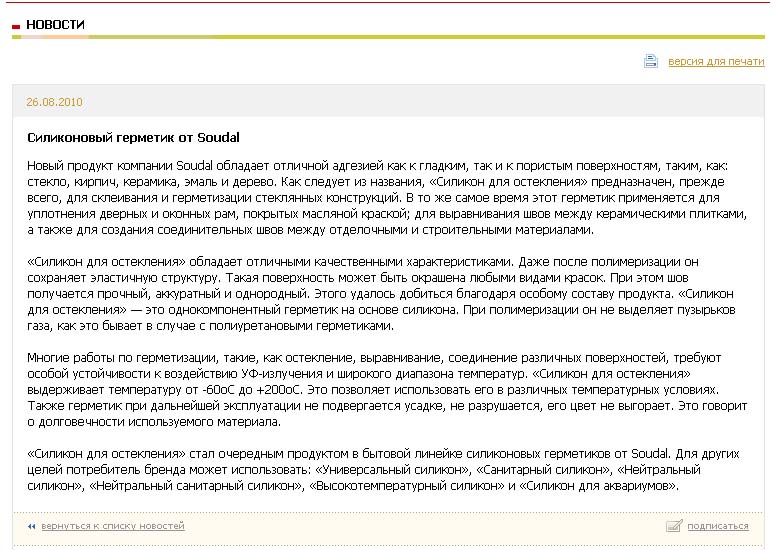This screenshot has width=777, height=550.
Task: Click the subscribe pencil icon
Action: coord(674,526)
